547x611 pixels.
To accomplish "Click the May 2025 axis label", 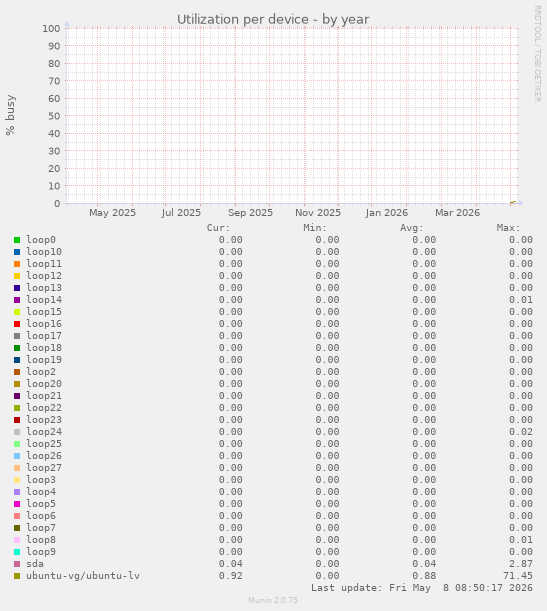I will coord(112,213).
